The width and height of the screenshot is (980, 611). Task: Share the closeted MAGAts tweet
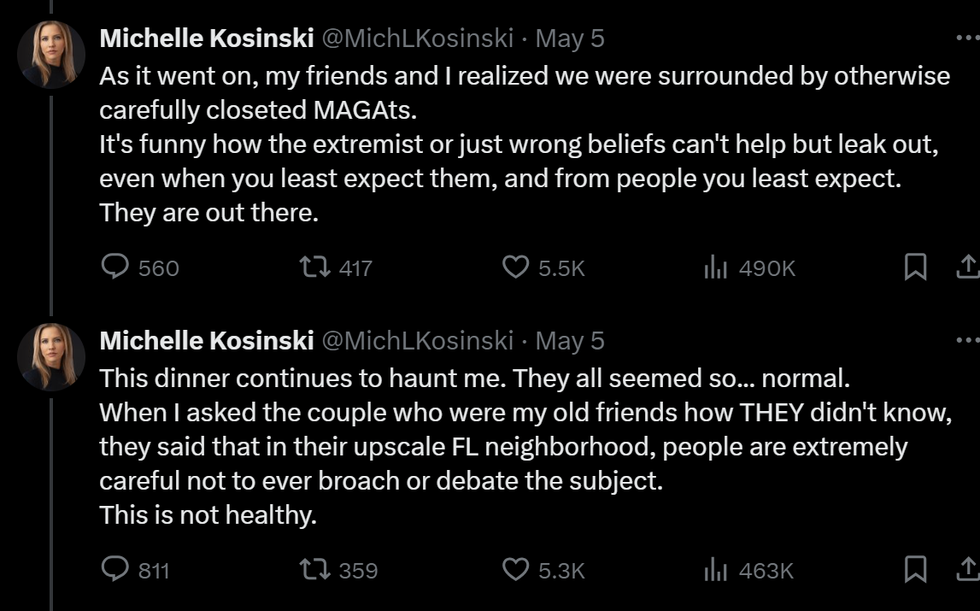point(967,267)
